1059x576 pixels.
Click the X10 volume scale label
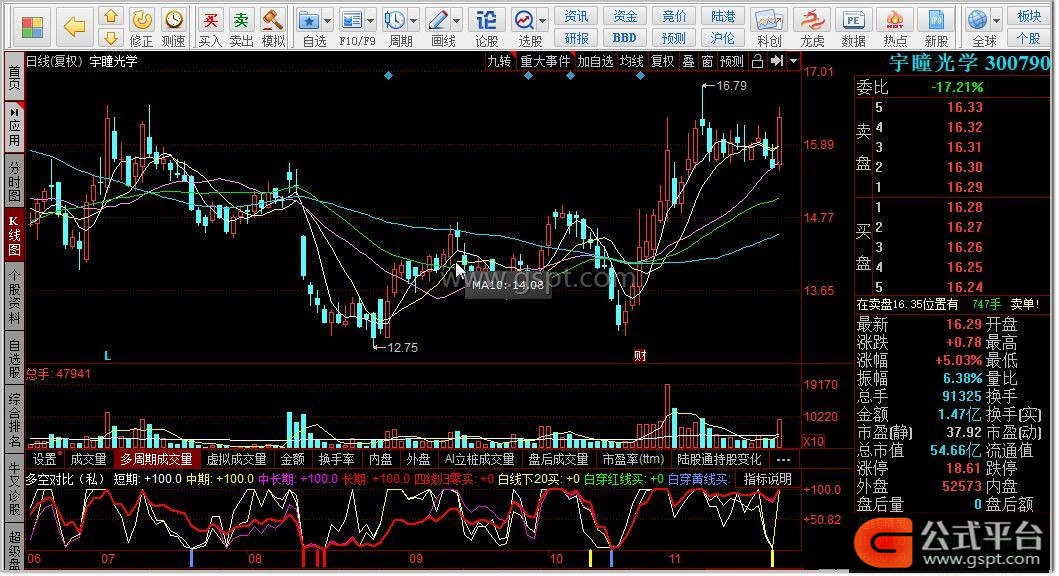pos(812,442)
